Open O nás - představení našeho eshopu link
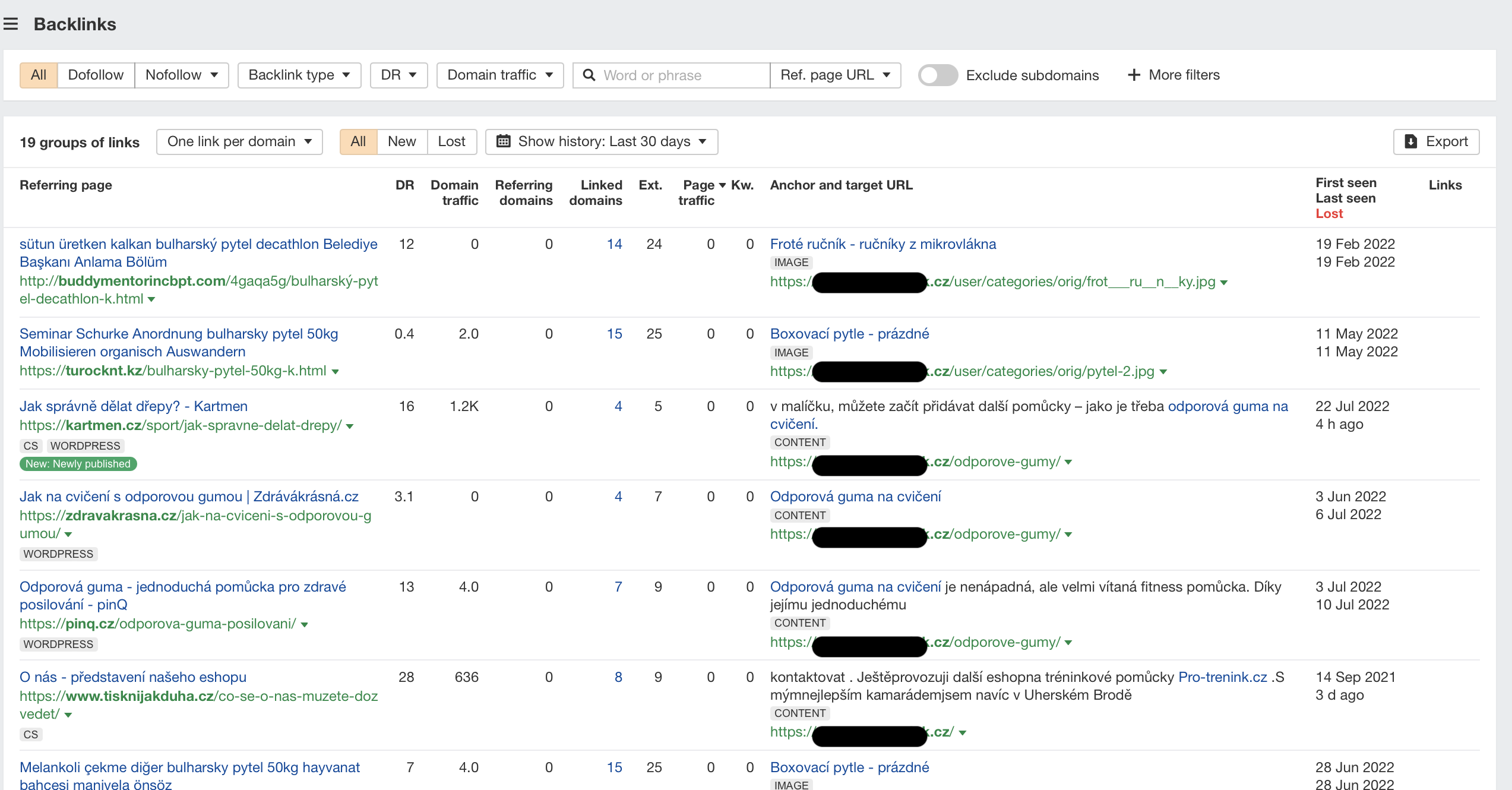This screenshot has height=790, width=1512. pyautogui.click(x=132, y=677)
